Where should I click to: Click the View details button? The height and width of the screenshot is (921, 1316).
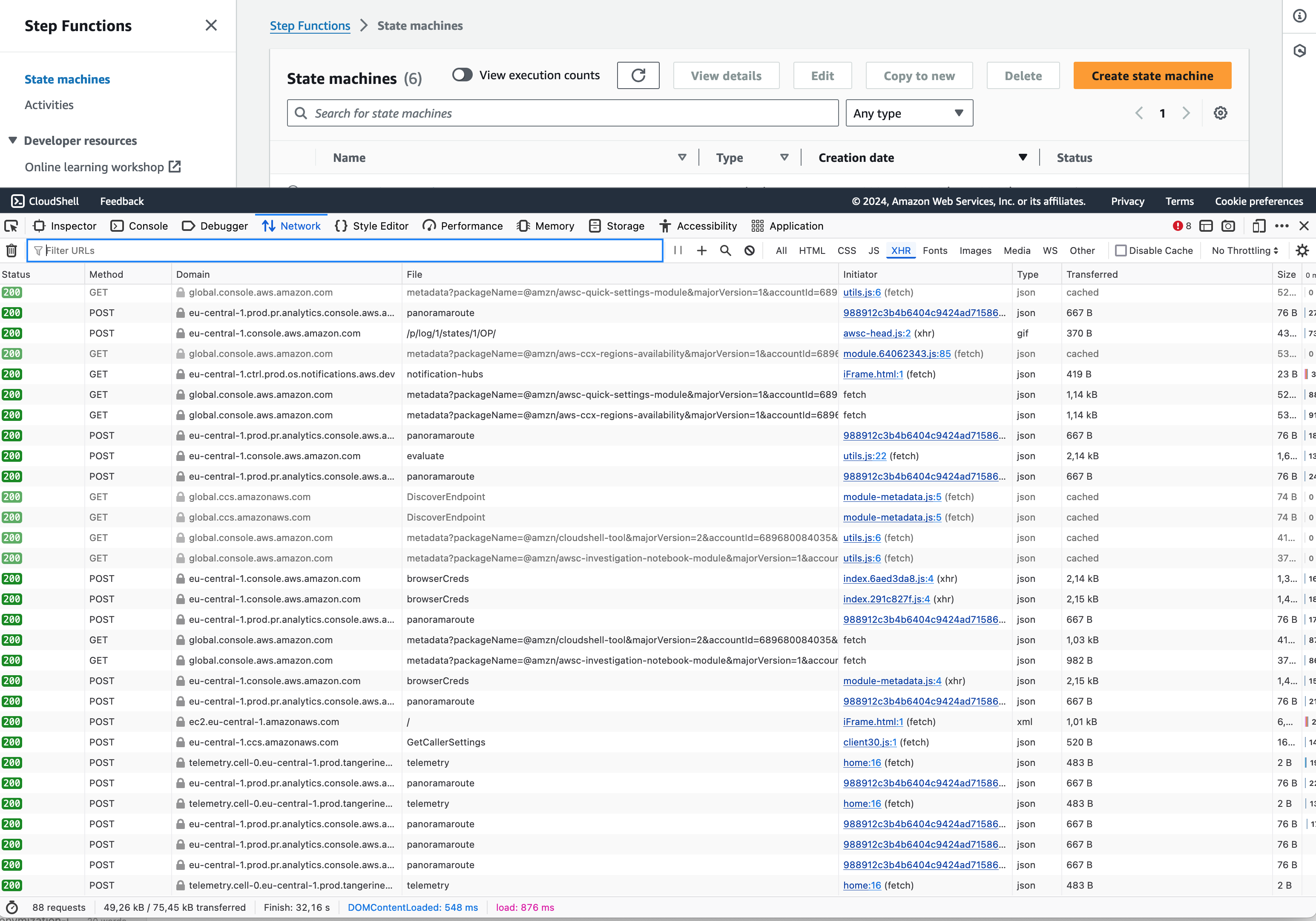pyautogui.click(x=726, y=76)
